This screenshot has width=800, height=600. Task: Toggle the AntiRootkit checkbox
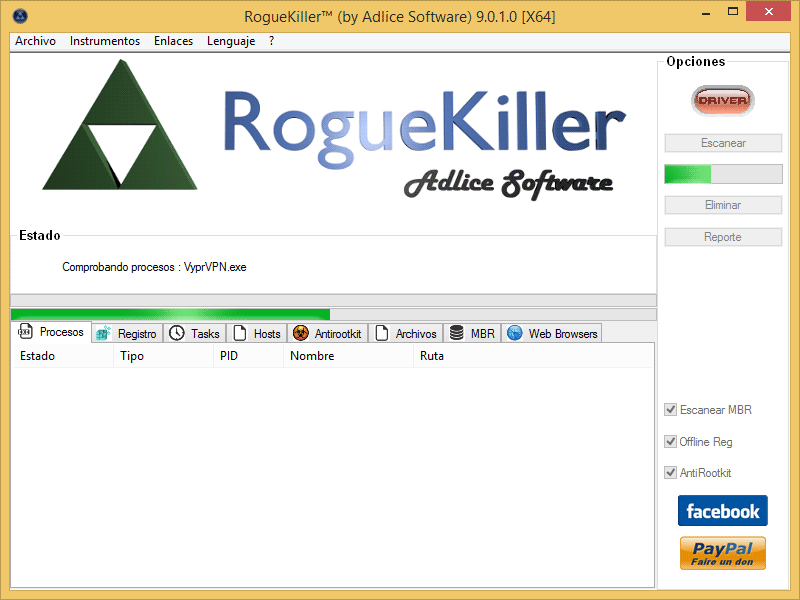[x=670, y=473]
